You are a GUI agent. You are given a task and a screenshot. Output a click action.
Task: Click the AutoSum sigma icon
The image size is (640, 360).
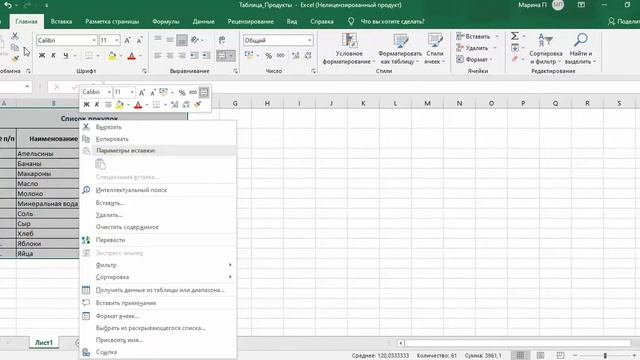[x=515, y=36]
